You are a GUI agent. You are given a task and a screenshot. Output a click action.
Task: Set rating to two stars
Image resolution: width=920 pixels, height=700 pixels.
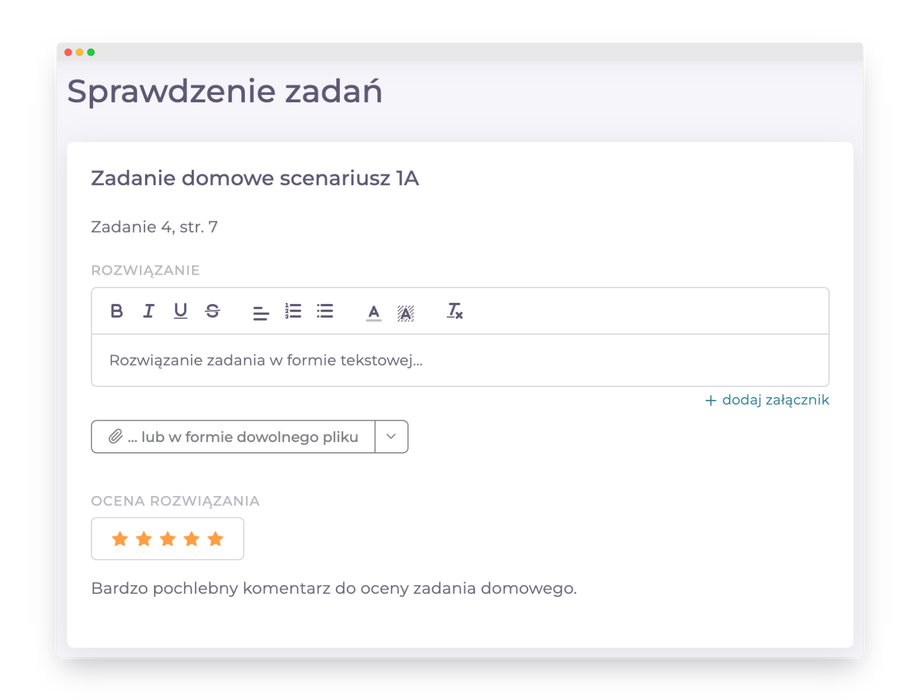click(x=144, y=539)
